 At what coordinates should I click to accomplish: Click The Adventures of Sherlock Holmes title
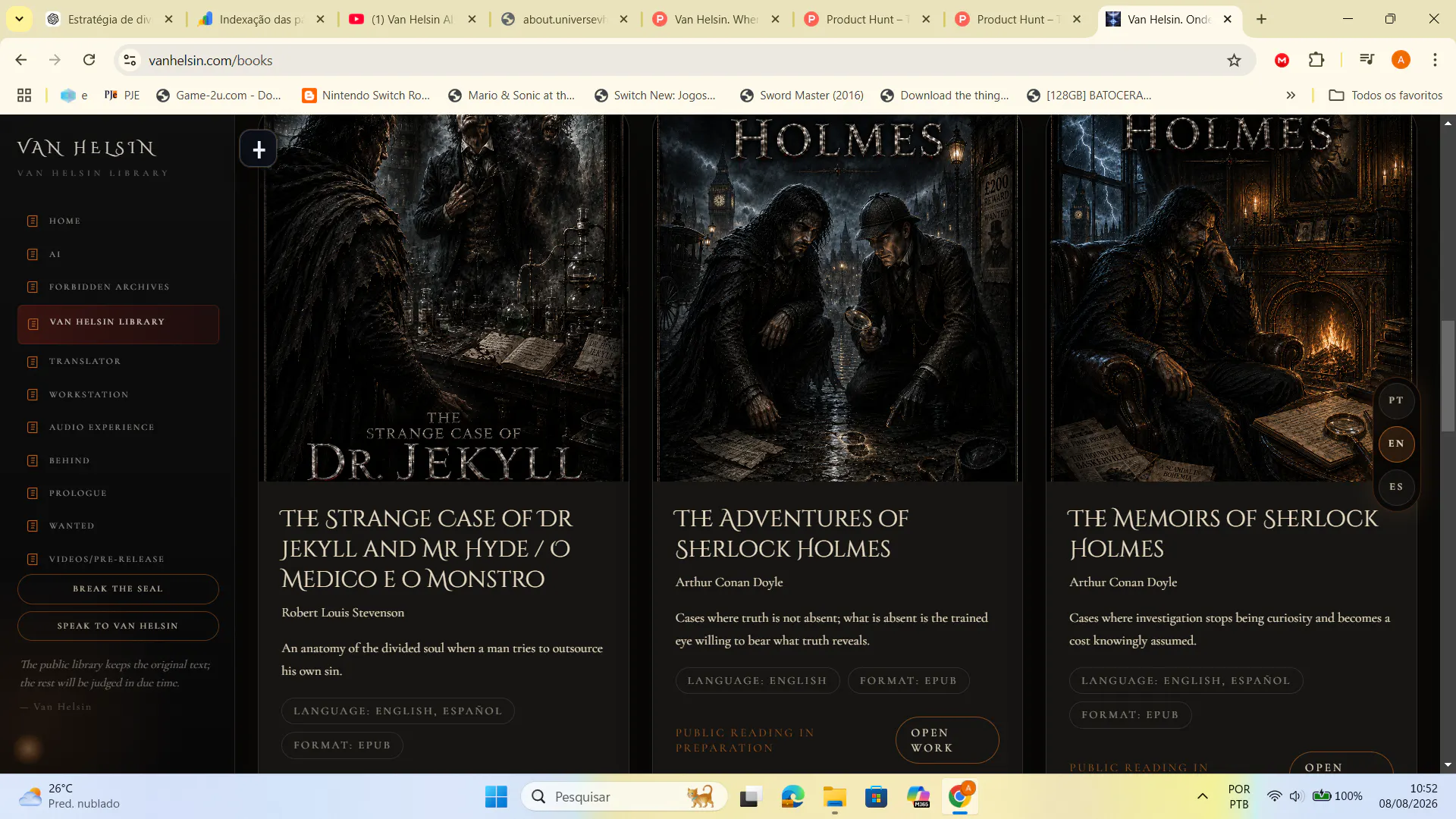(792, 534)
